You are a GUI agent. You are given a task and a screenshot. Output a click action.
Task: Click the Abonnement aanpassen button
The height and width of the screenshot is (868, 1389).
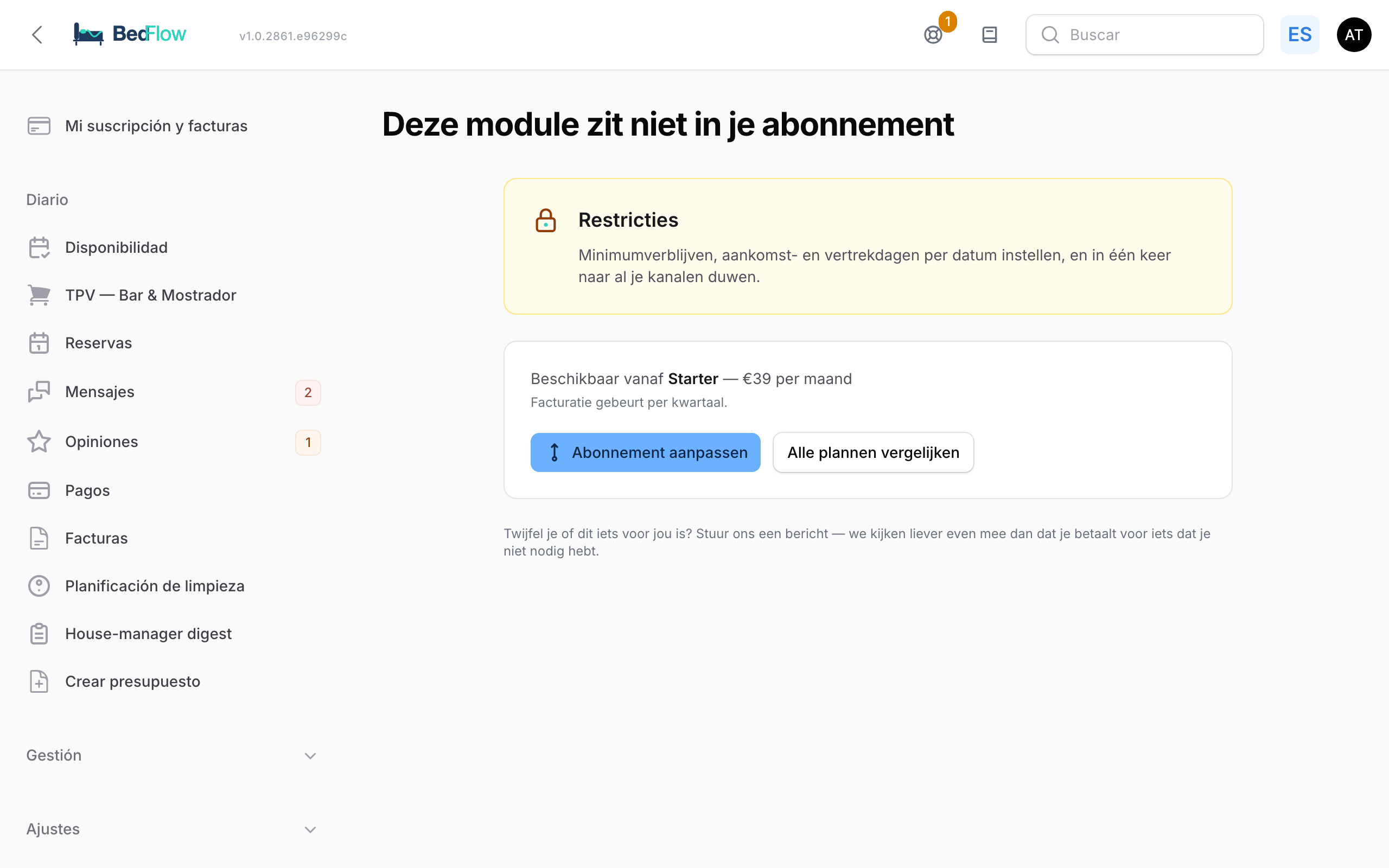tap(645, 452)
